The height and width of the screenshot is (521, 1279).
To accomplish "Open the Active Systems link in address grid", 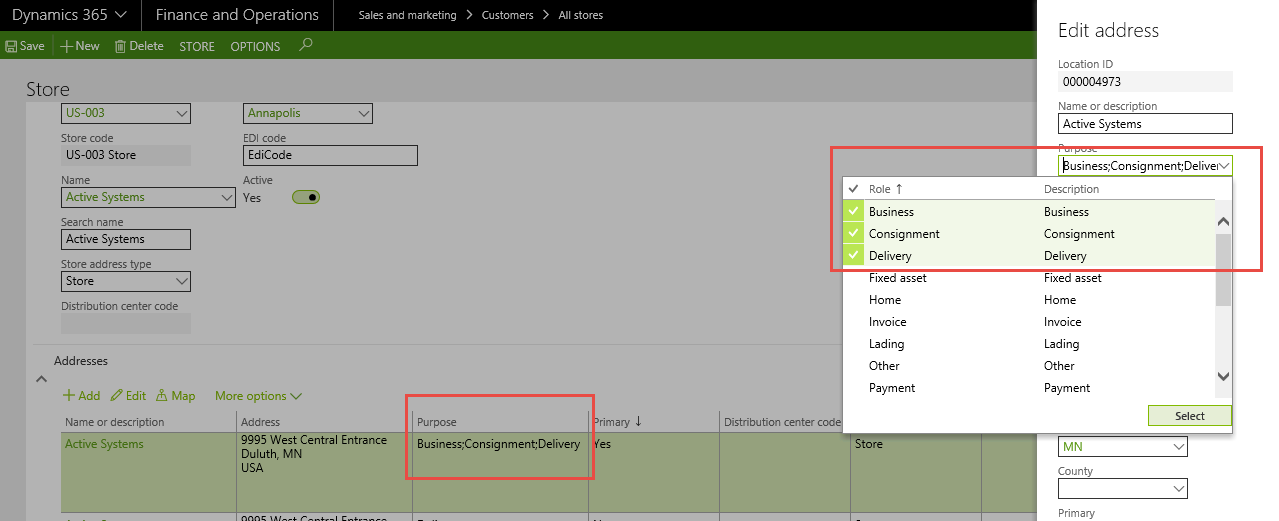I will tap(104, 444).
